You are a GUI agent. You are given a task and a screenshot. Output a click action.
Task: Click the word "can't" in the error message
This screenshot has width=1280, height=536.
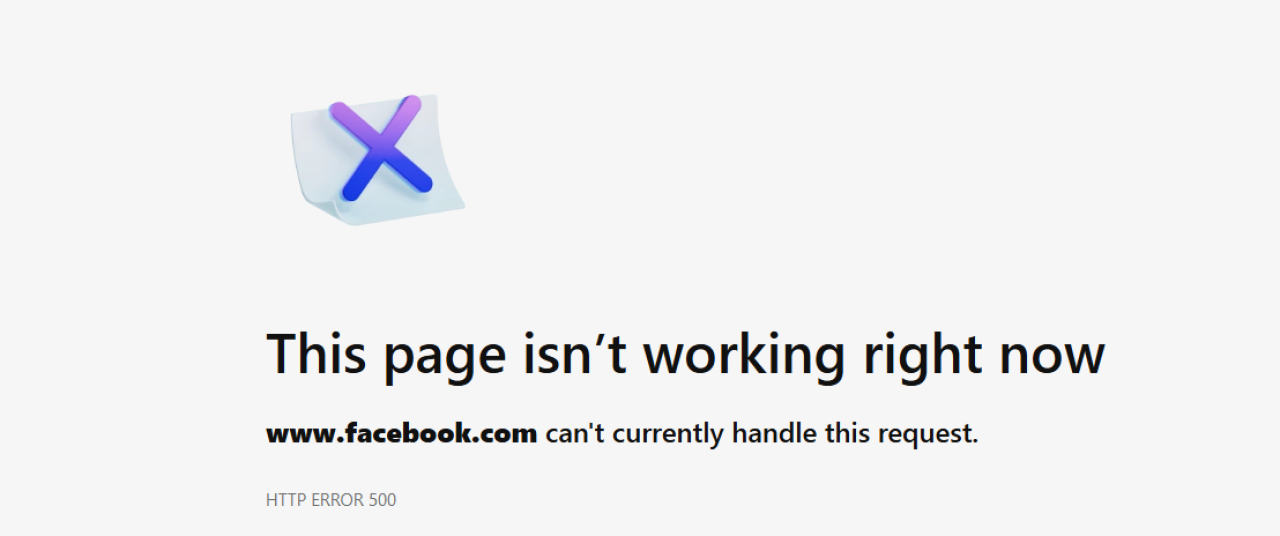pyautogui.click(x=575, y=434)
